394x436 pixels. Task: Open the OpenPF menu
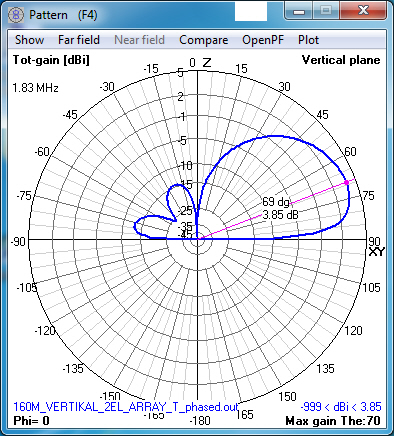(263, 40)
